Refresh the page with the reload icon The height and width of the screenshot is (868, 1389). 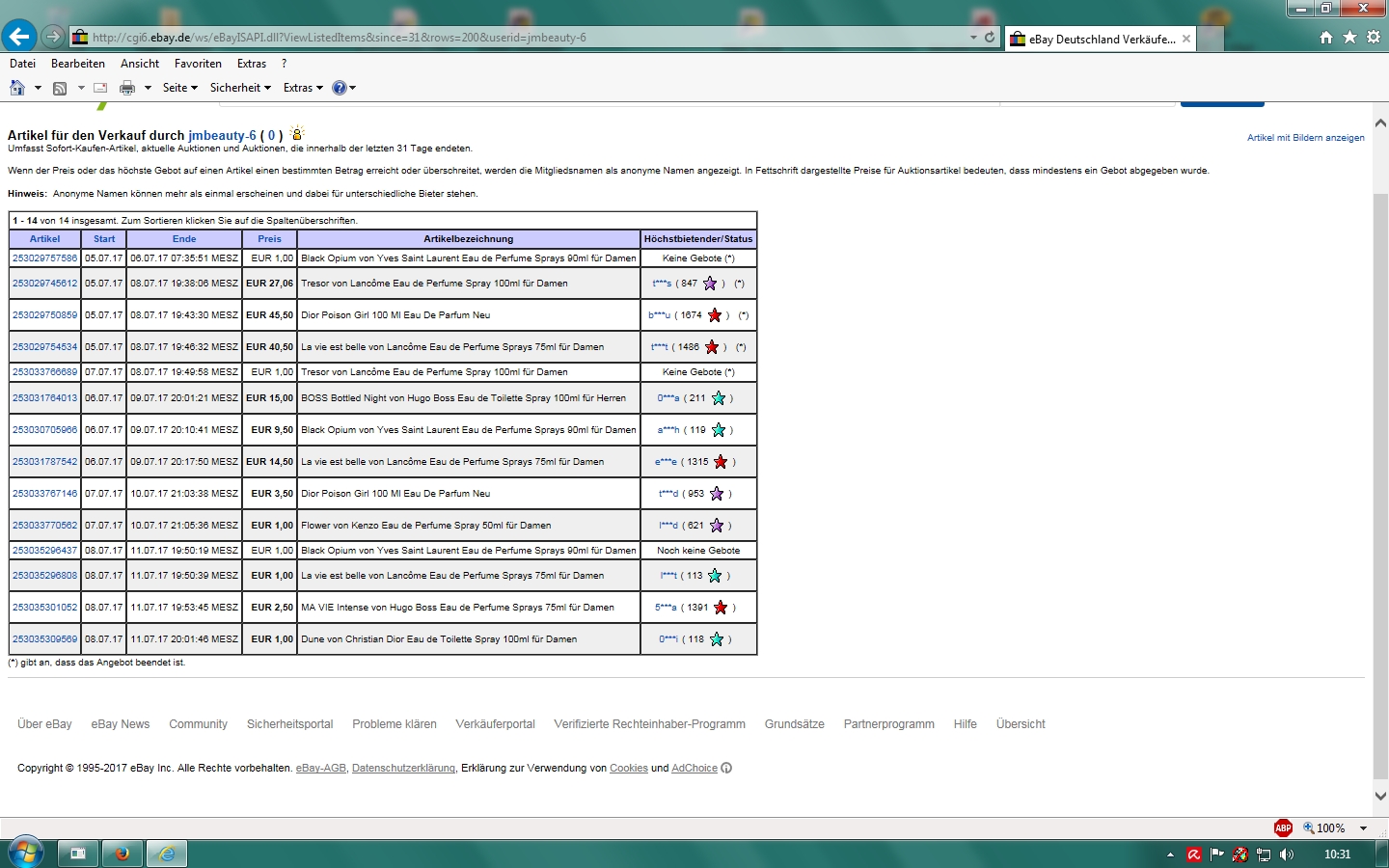(990, 38)
